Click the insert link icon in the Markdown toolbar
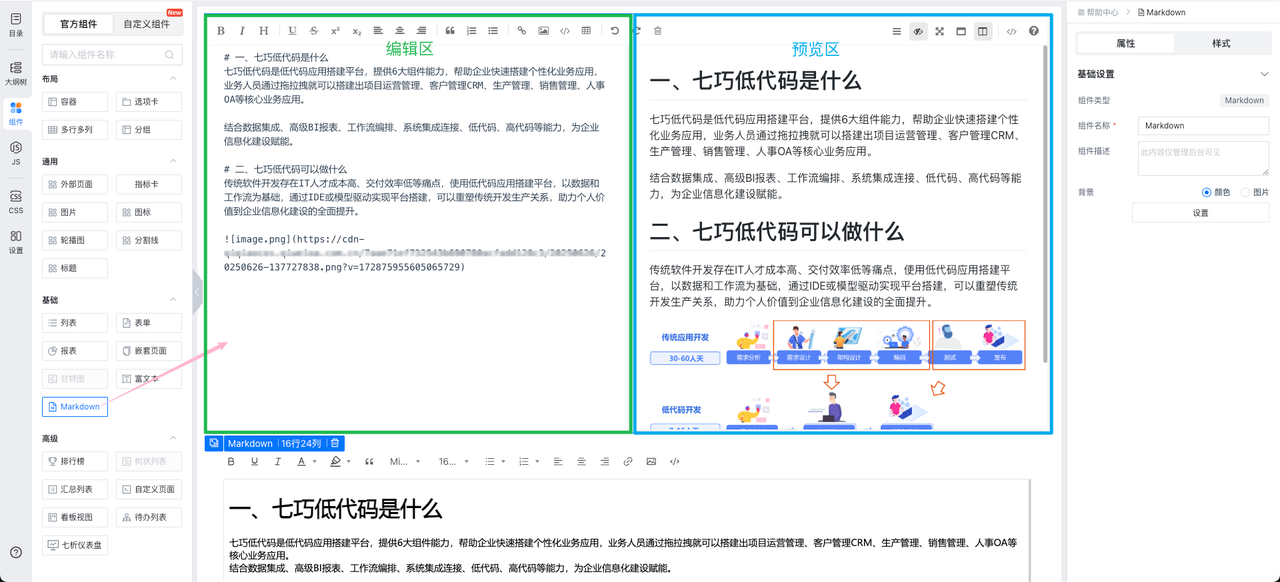This screenshot has height=582, width=1280. (x=522, y=31)
